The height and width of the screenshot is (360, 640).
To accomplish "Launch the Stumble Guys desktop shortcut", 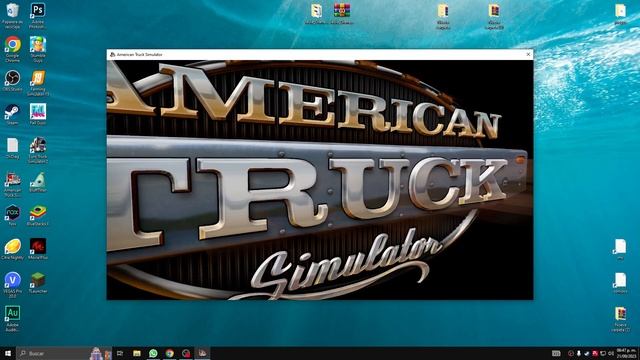I will 38,49.
